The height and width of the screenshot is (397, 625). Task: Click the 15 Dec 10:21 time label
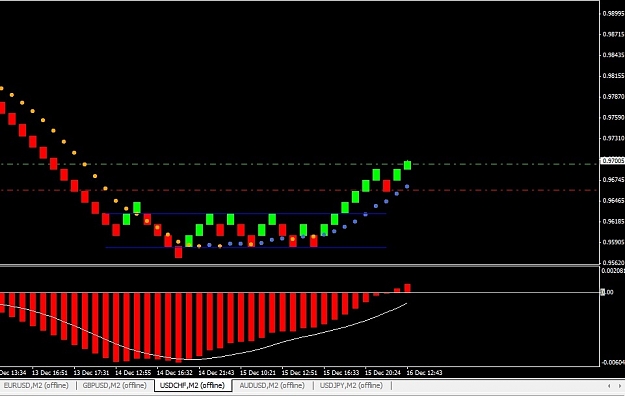coord(258,373)
